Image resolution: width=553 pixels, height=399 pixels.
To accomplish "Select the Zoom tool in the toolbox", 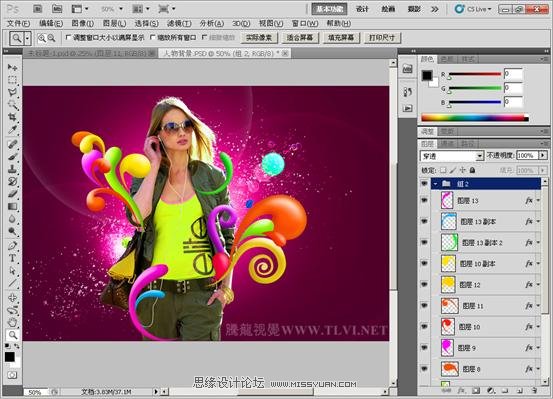I will [12, 335].
